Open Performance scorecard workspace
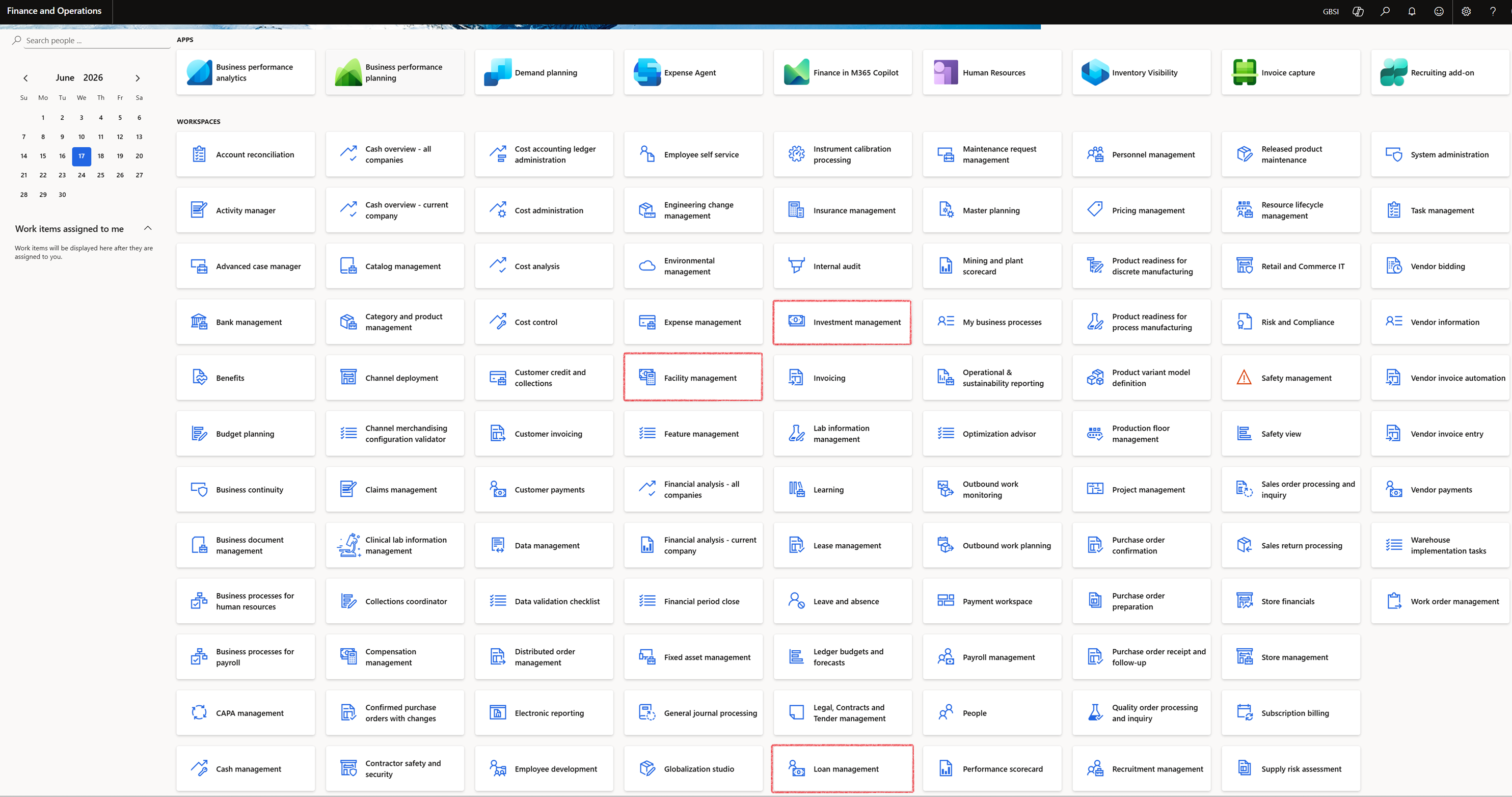This screenshot has height=797, width=1512. pos(992,769)
